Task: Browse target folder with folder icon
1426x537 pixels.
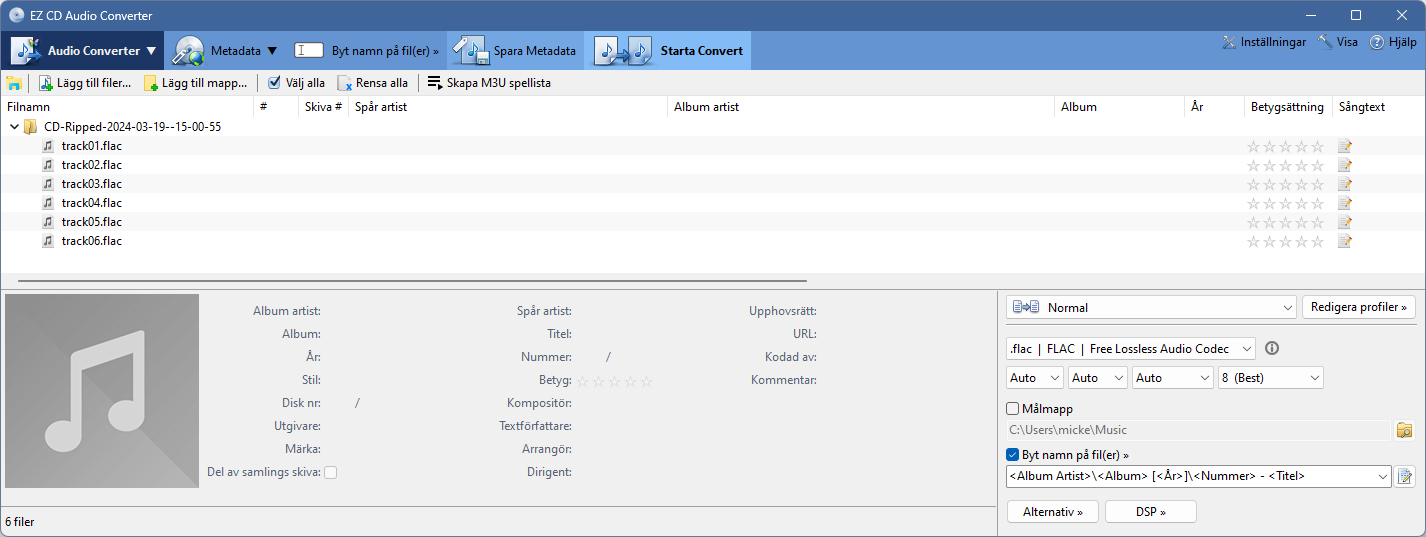Action: pyautogui.click(x=1405, y=430)
